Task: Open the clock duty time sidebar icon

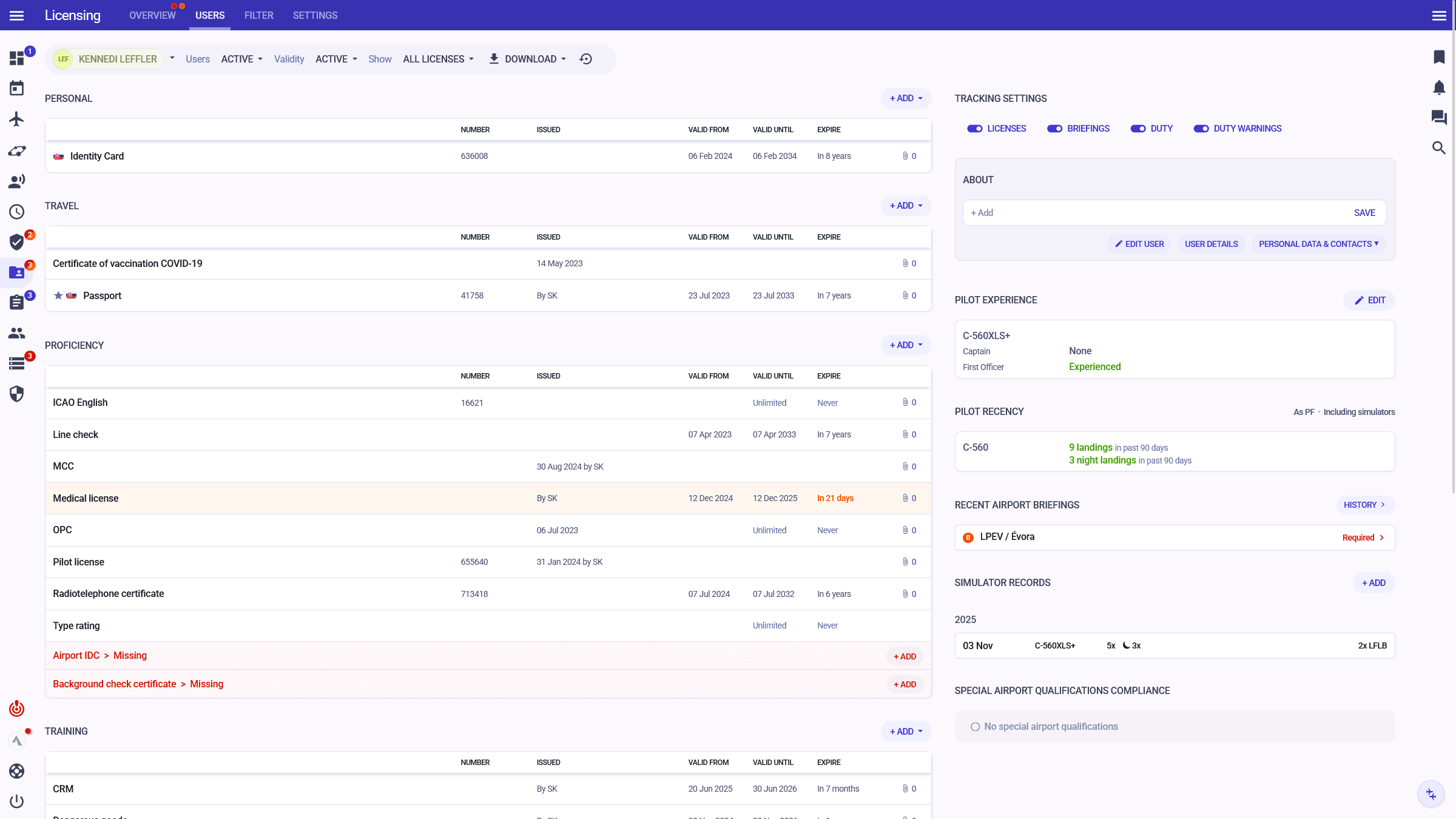Action: (x=16, y=212)
